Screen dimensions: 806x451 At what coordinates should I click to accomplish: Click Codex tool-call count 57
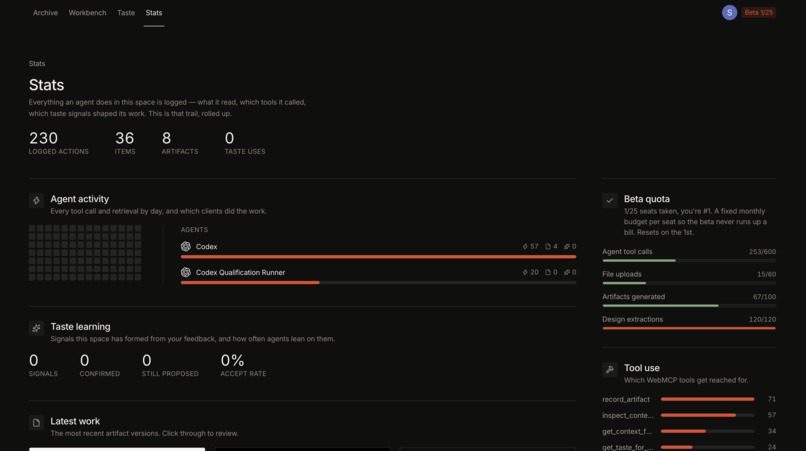pyautogui.click(x=530, y=246)
